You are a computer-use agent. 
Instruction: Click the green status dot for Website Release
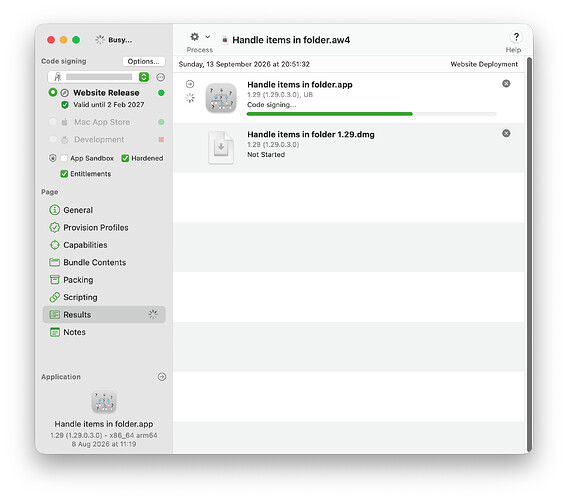point(161,93)
